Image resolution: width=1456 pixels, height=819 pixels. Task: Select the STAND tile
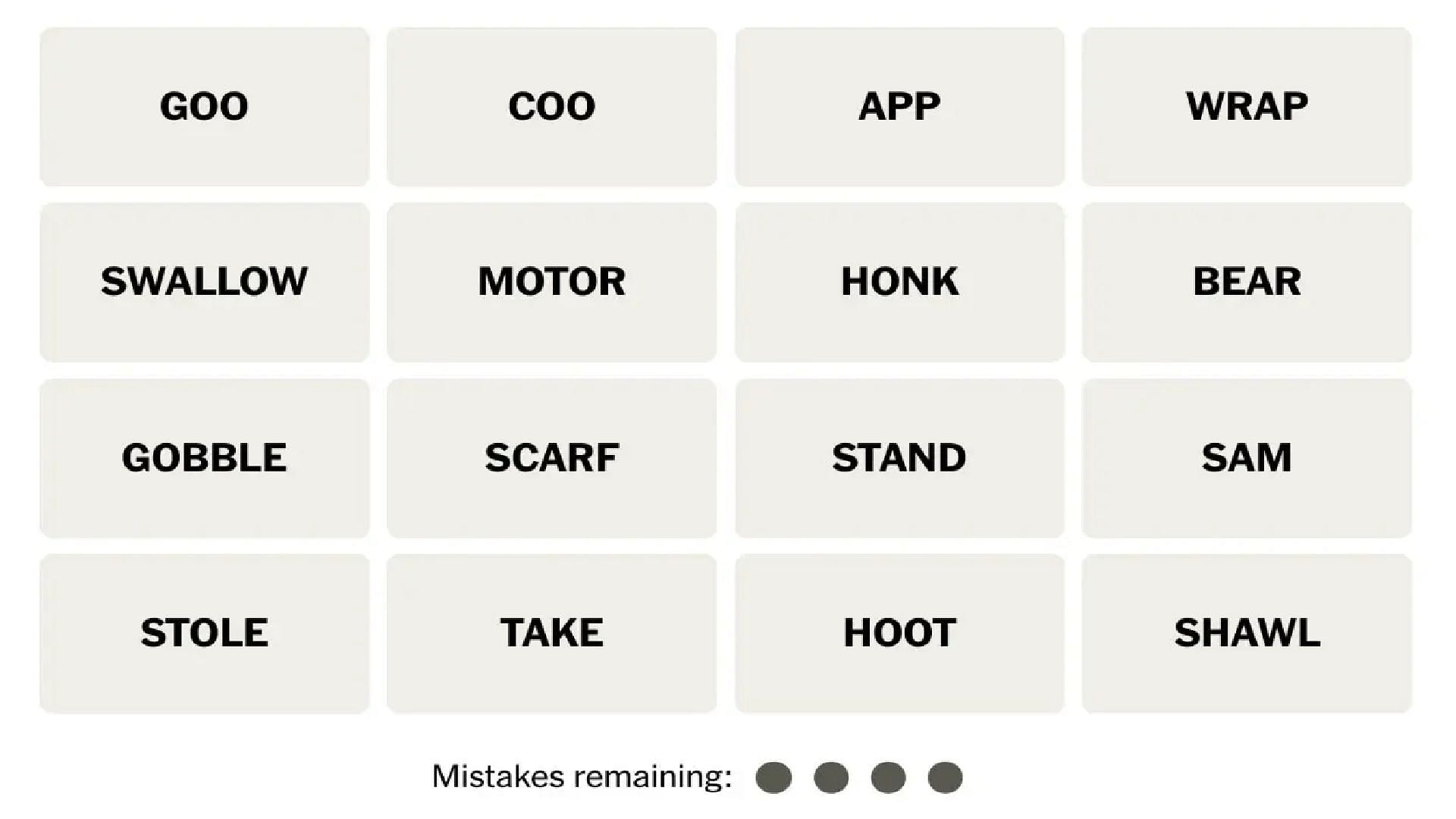pos(899,457)
